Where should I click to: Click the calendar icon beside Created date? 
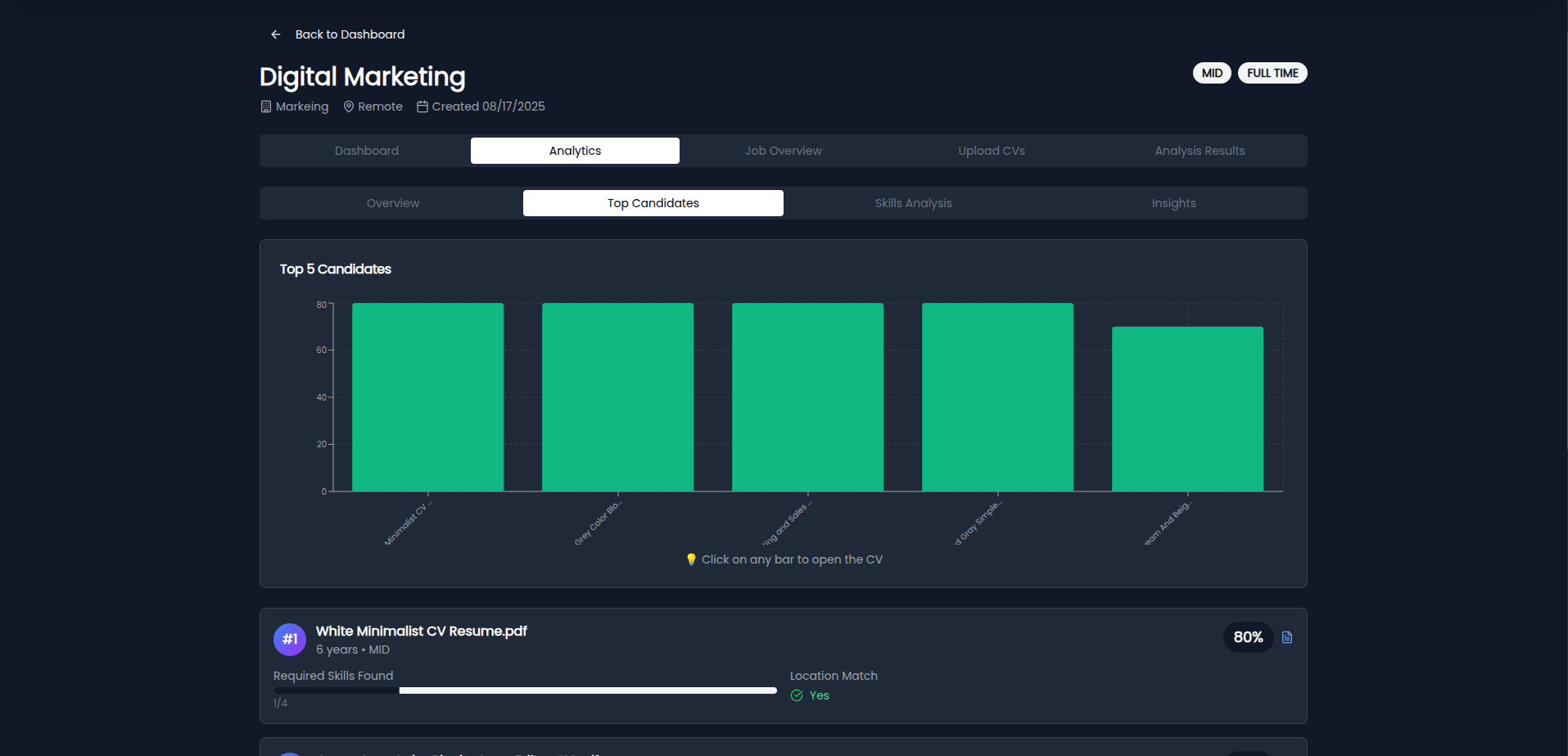point(423,106)
